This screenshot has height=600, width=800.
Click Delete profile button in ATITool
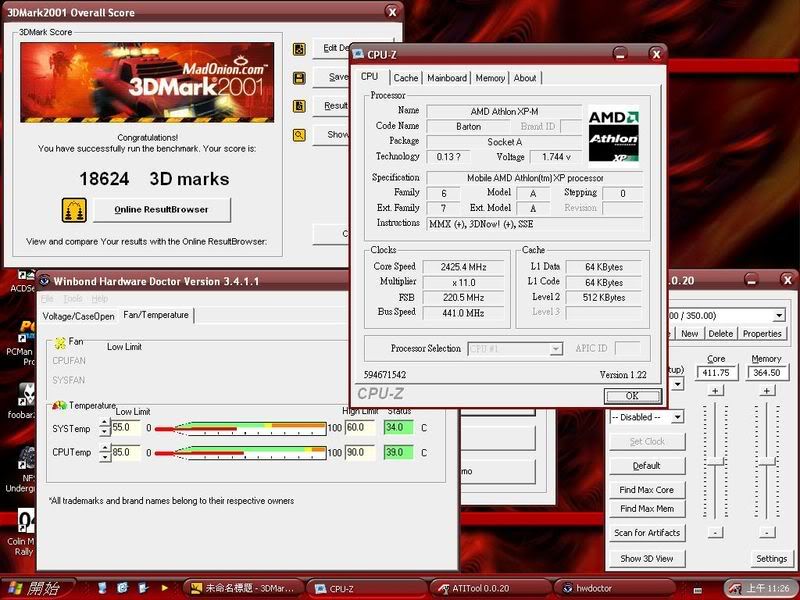click(x=720, y=334)
